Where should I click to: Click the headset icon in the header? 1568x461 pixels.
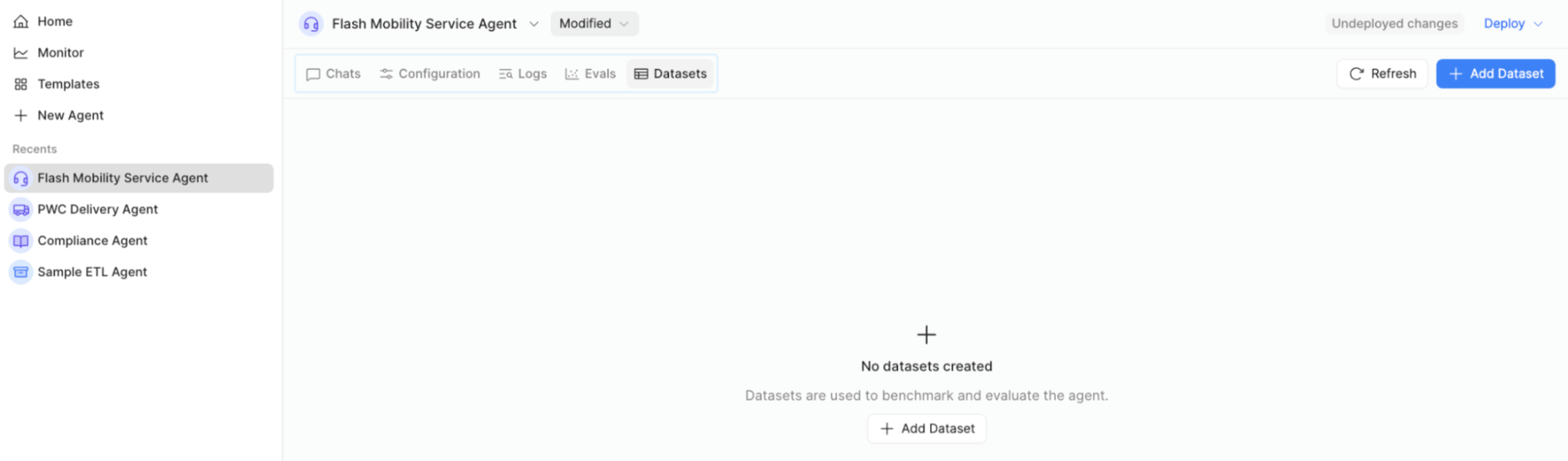pos(311,24)
